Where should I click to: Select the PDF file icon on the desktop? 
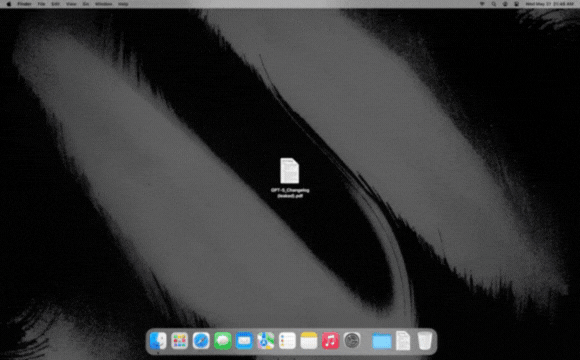[x=289, y=171]
